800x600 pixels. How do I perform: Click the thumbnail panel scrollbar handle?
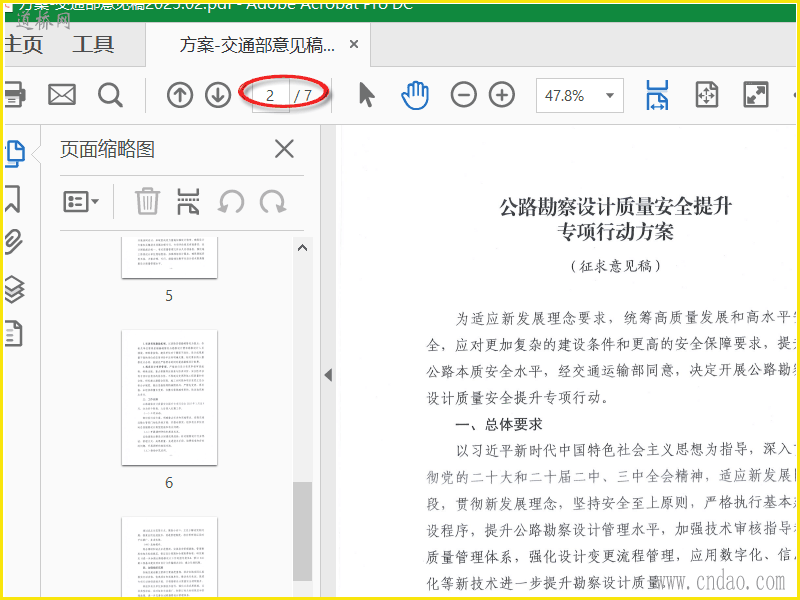[x=303, y=531]
